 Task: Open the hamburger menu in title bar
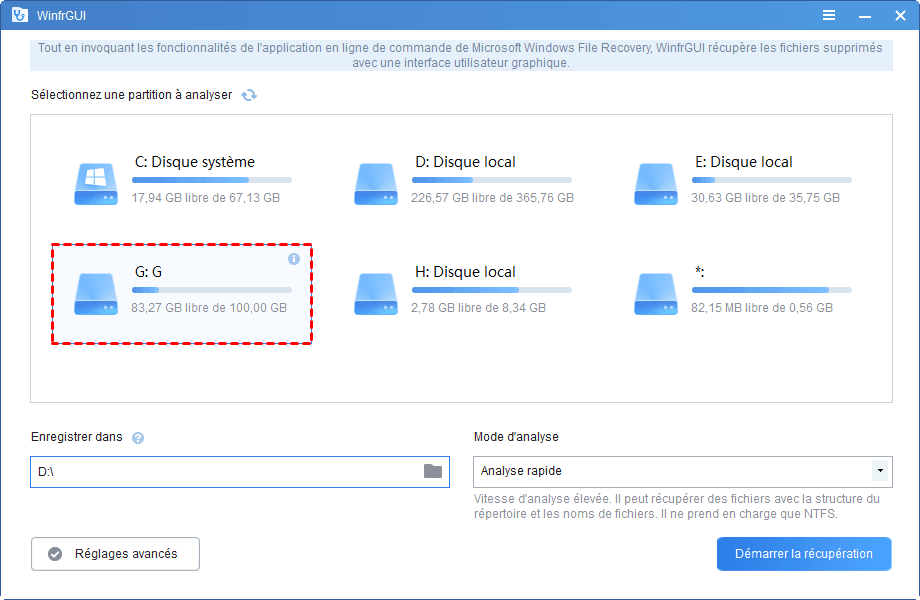coord(828,15)
